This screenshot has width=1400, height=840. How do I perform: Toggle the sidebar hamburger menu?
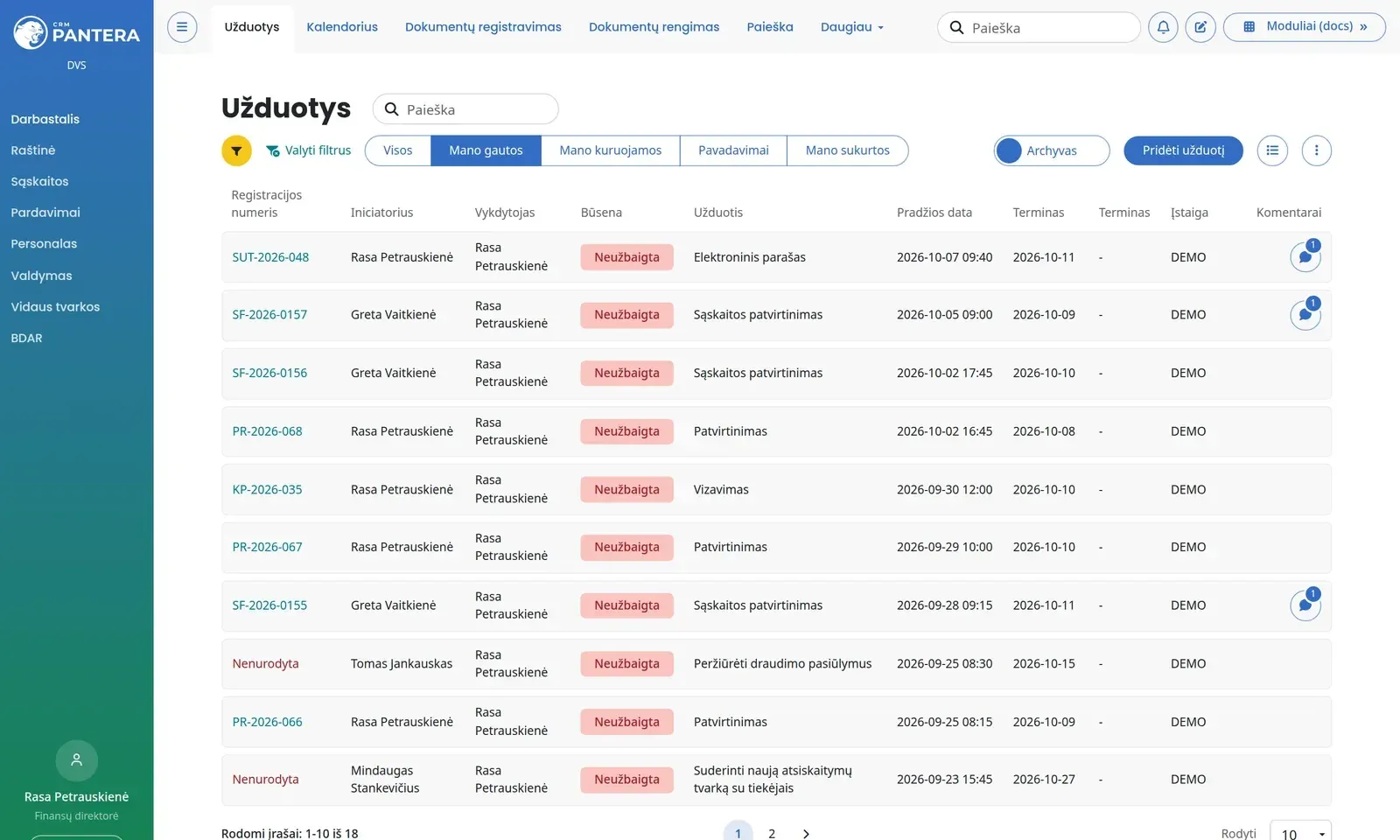(182, 27)
